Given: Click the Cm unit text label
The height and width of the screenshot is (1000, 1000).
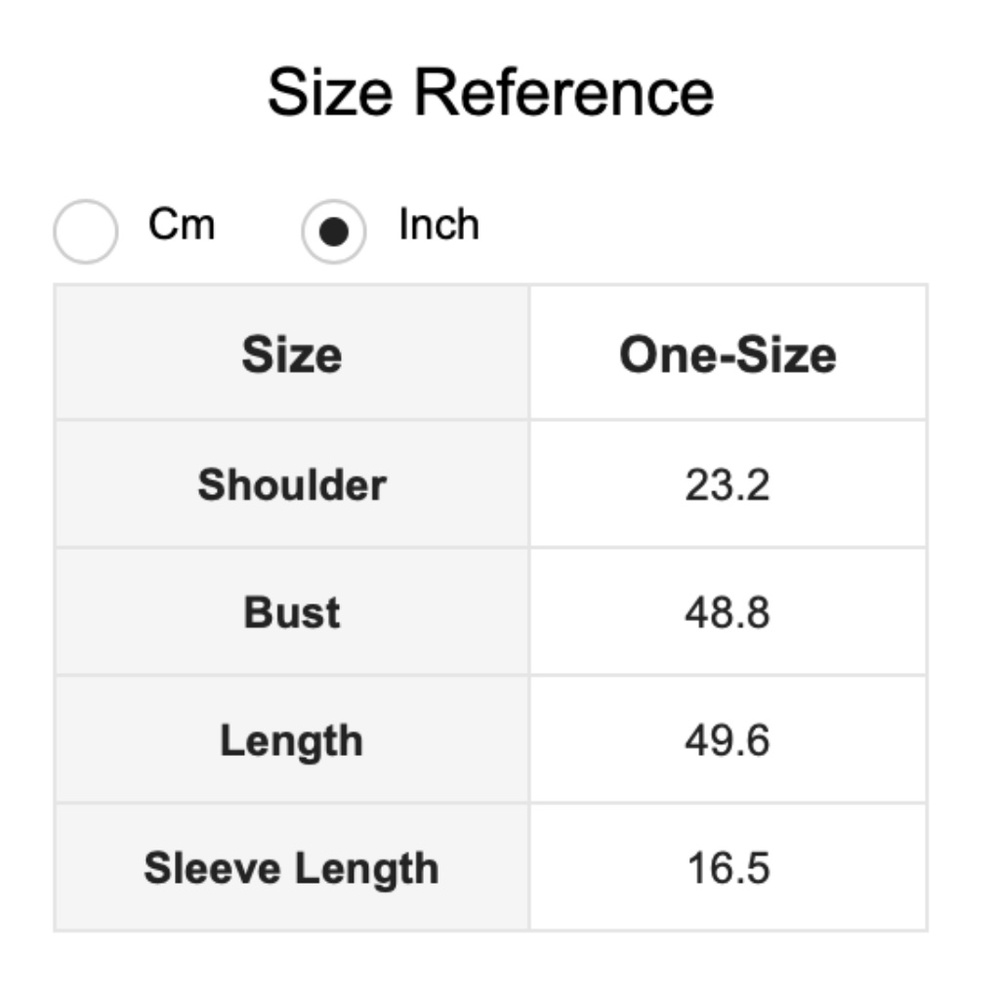Looking at the screenshot, I should coord(182,224).
